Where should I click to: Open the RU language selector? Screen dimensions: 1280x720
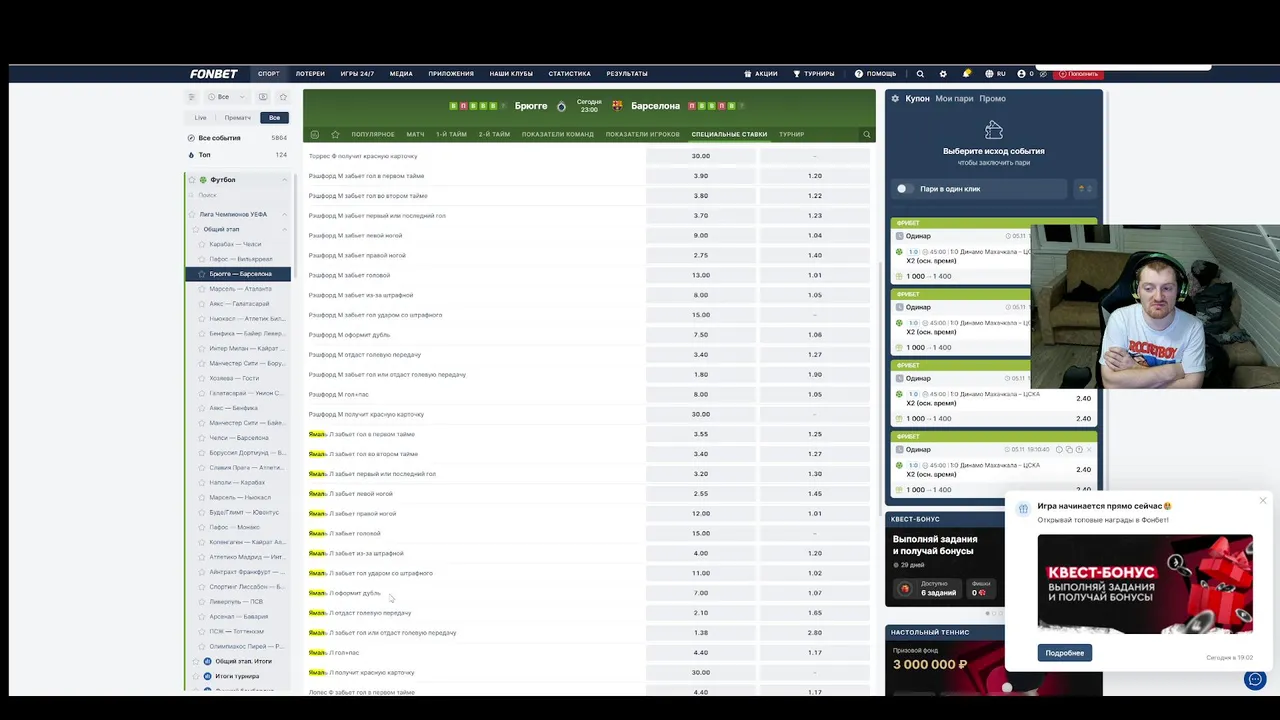tap(996, 74)
